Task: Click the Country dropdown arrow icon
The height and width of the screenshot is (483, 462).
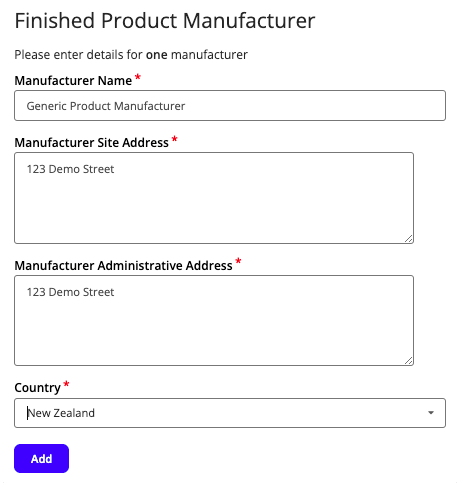Action: 431,413
